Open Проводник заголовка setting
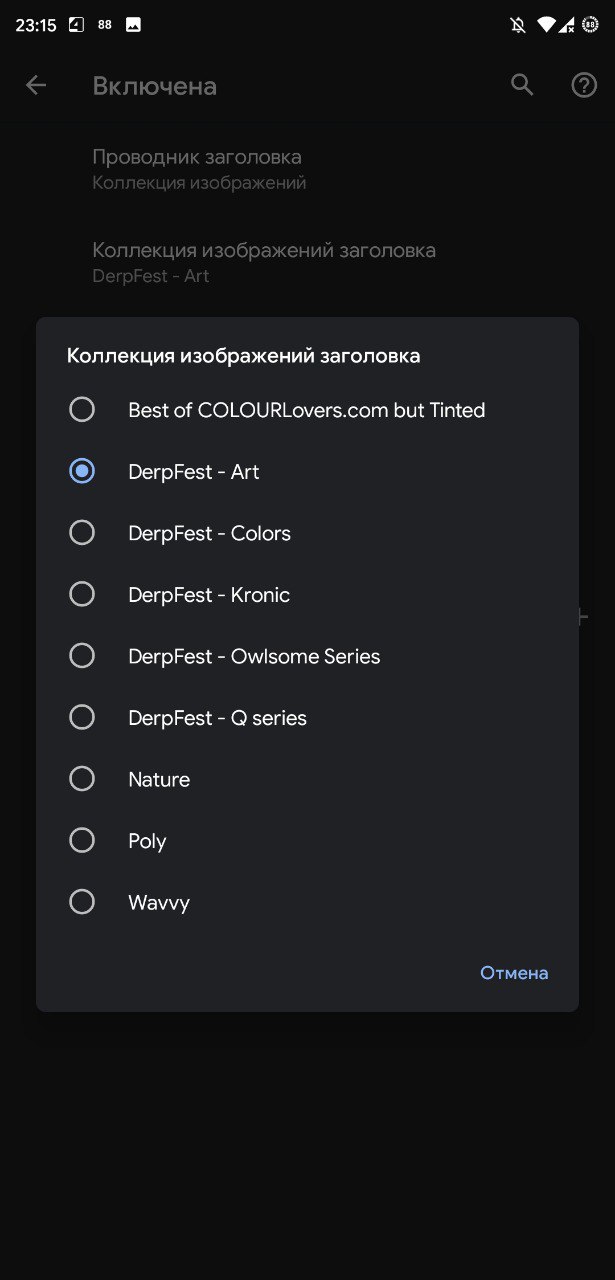Image resolution: width=615 pixels, height=1280 pixels. (197, 168)
